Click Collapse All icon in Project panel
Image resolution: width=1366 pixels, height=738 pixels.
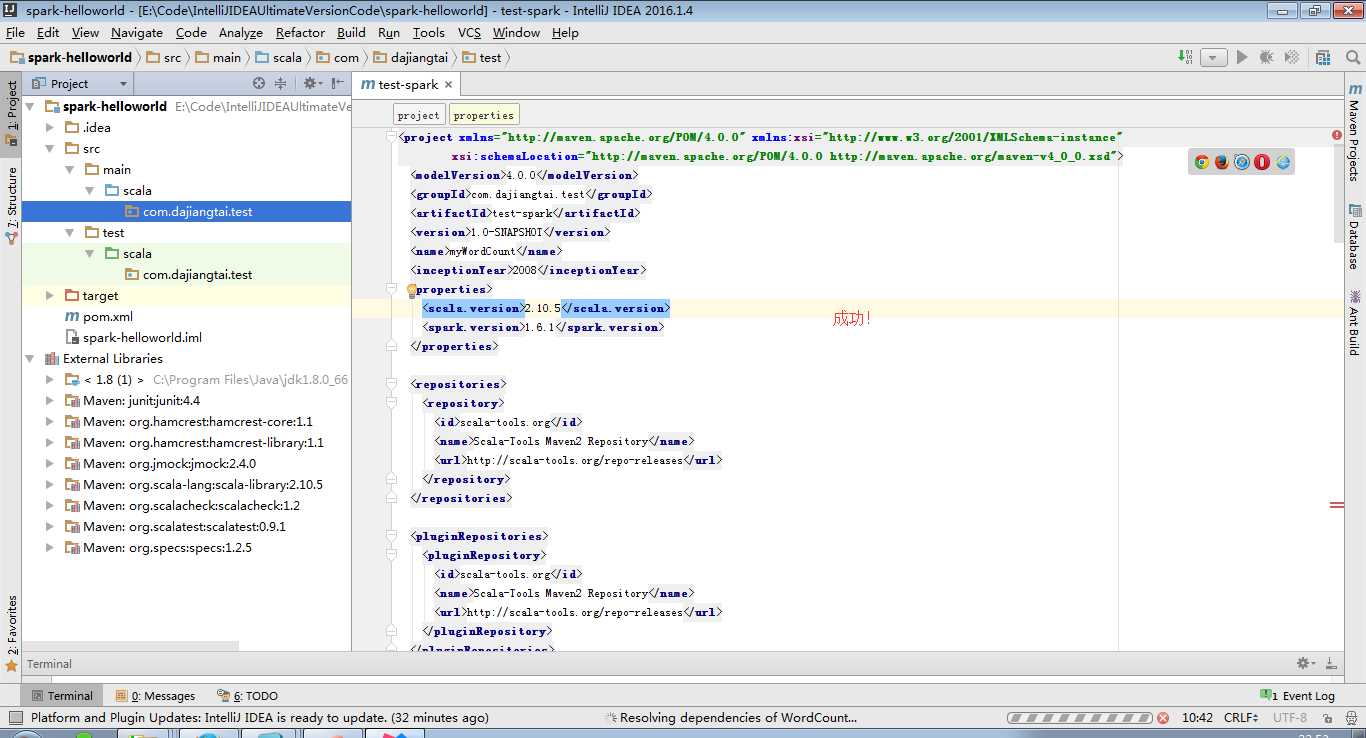(281, 83)
